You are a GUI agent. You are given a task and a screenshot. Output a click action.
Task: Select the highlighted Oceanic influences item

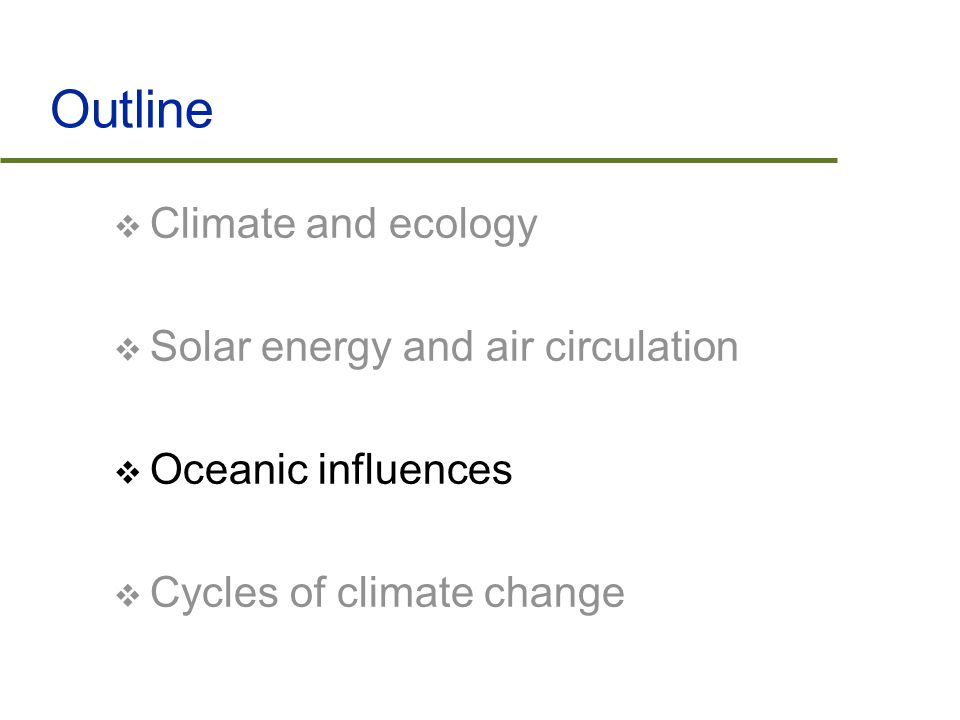tap(331, 470)
